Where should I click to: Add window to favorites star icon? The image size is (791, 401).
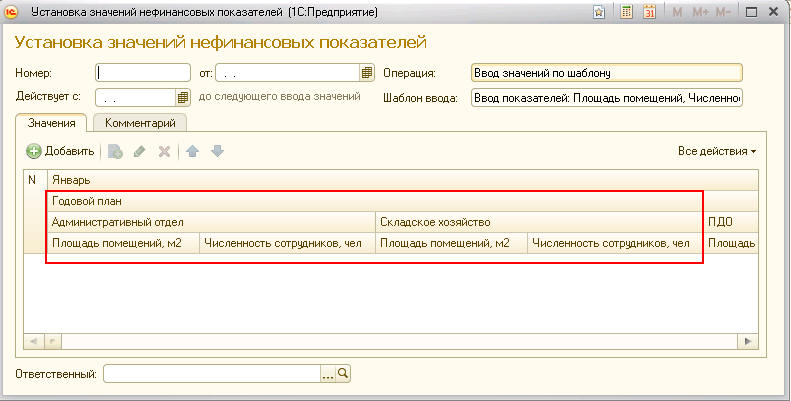(x=599, y=13)
